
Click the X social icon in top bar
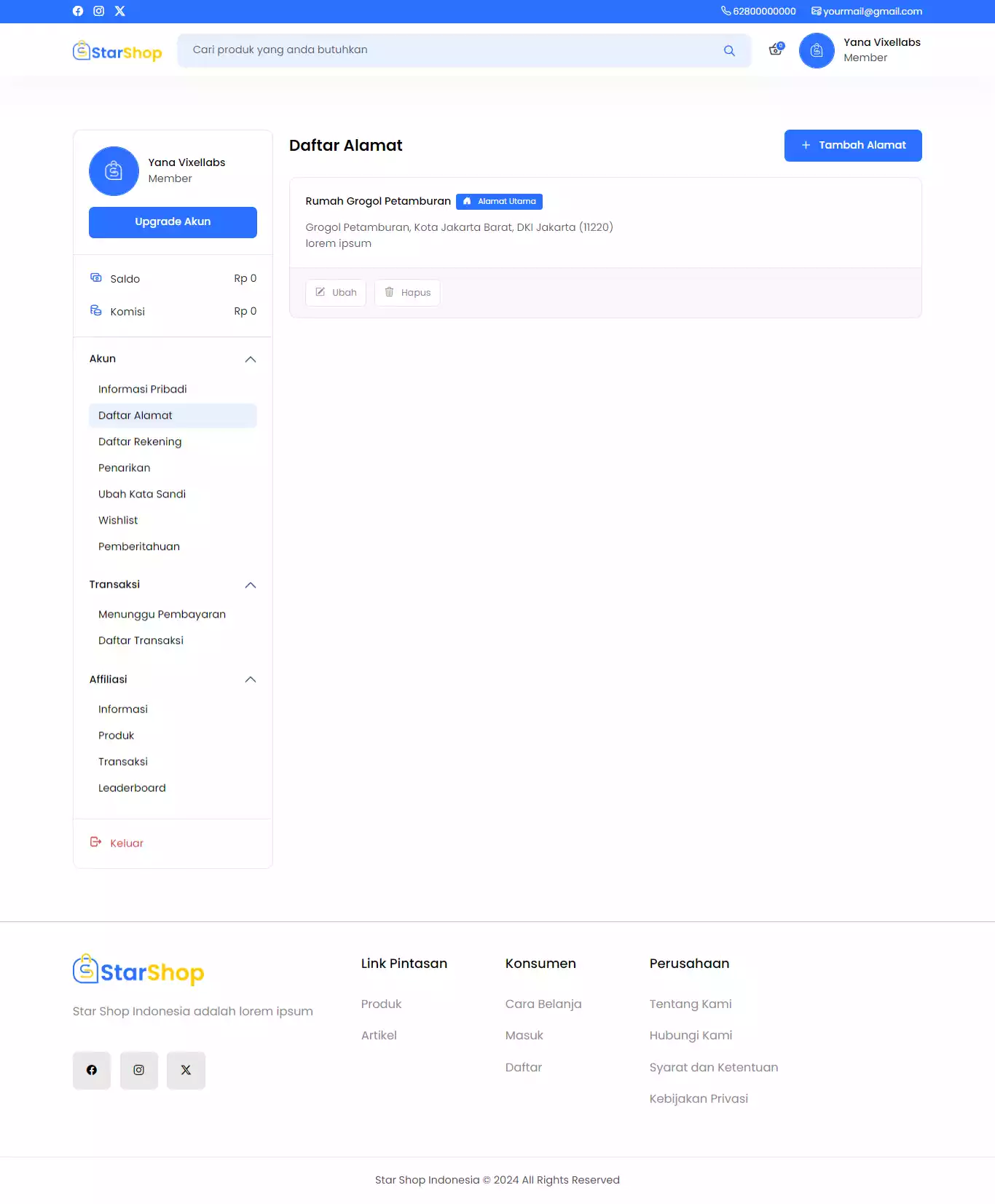pyautogui.click(x=120, y=11)
